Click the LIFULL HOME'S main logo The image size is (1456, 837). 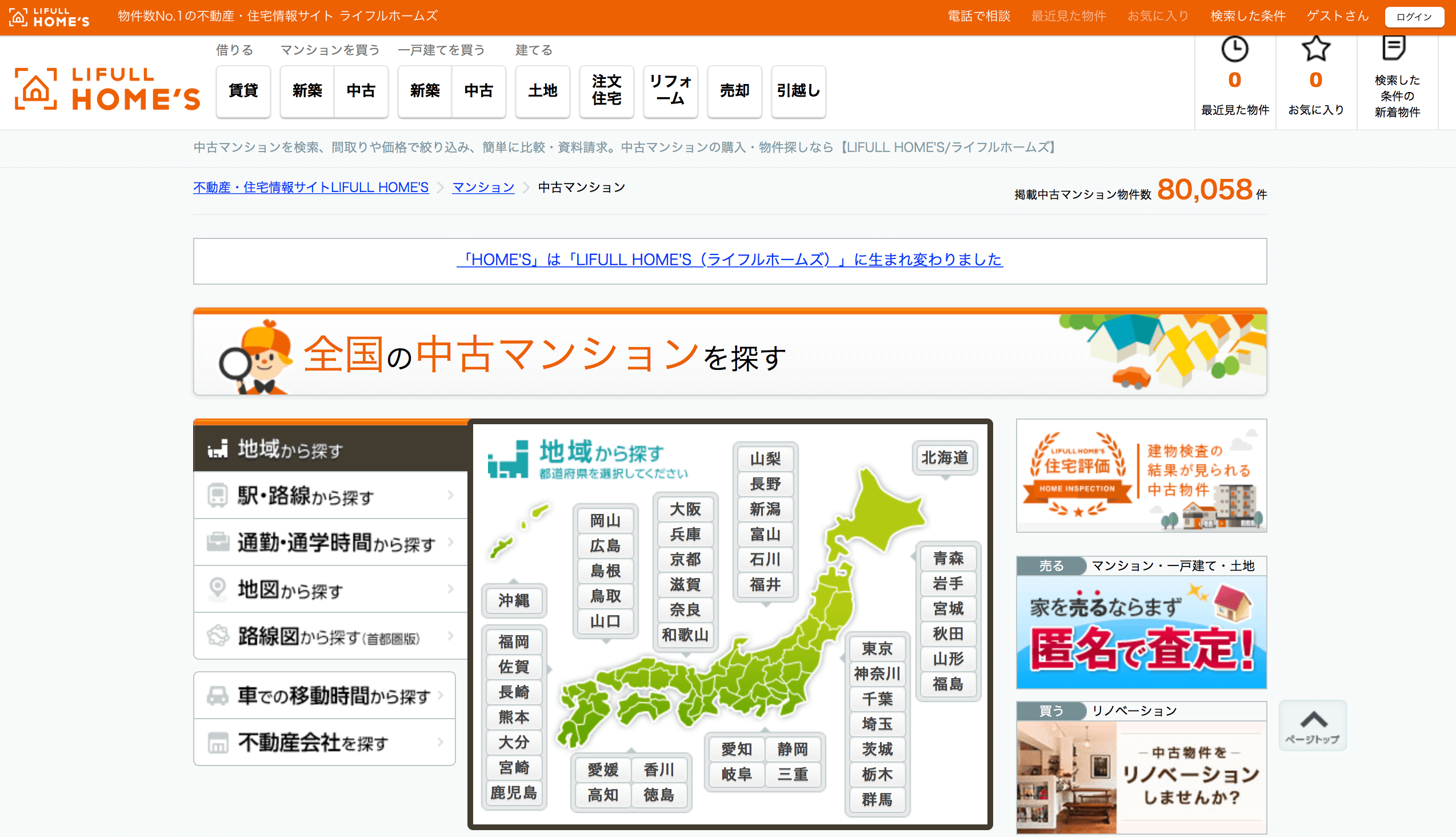107,89
